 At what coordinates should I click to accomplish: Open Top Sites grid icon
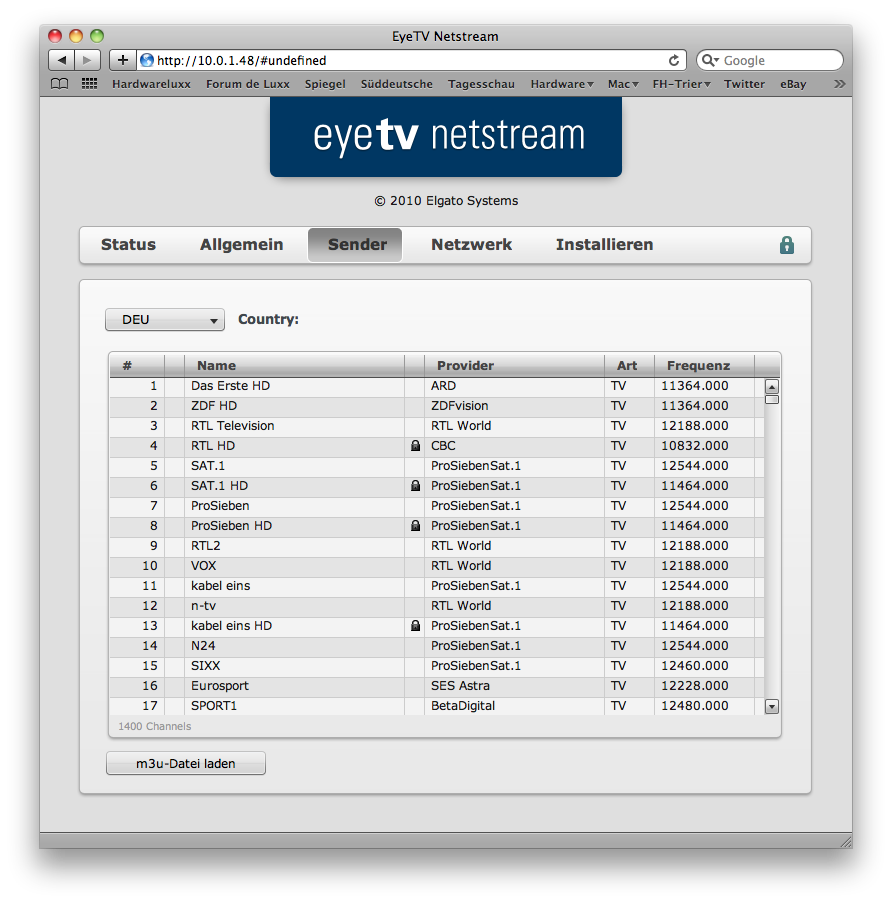[89, 84]
